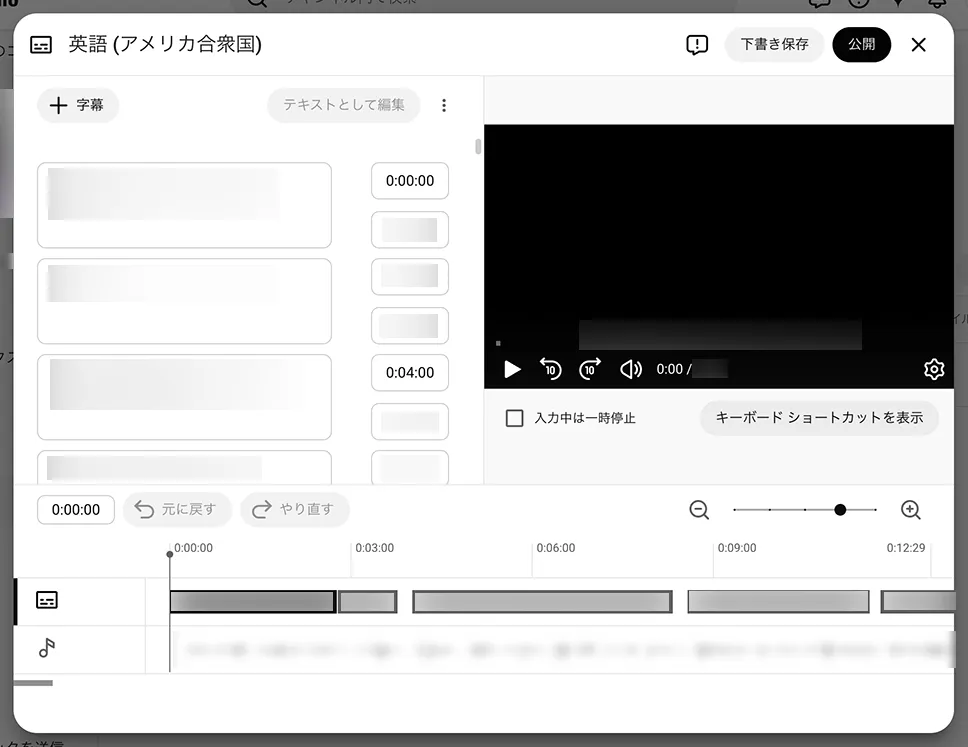Play the video preview

pyautogui.click(x=512, y=369)
